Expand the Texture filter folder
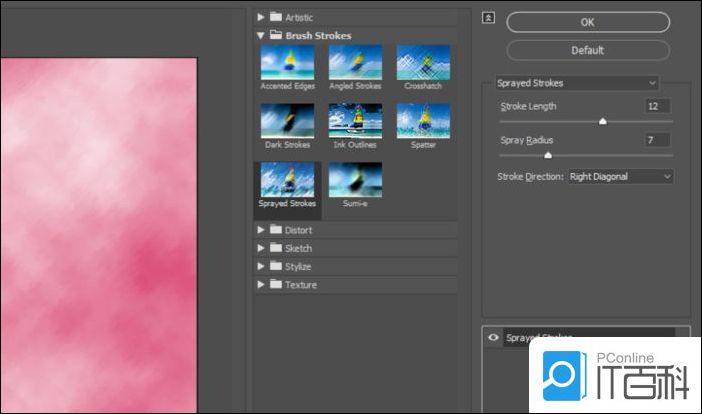The width and height of the screenshot is (702, 414). (262, 285)
